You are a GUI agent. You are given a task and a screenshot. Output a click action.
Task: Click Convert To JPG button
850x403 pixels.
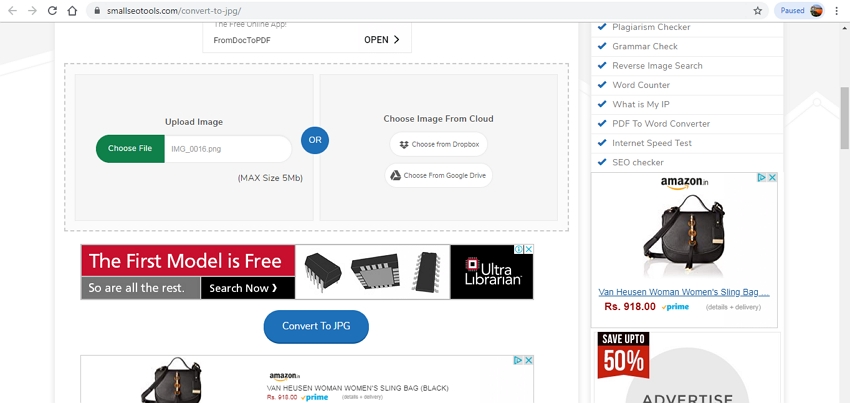[x=316, y=326]
